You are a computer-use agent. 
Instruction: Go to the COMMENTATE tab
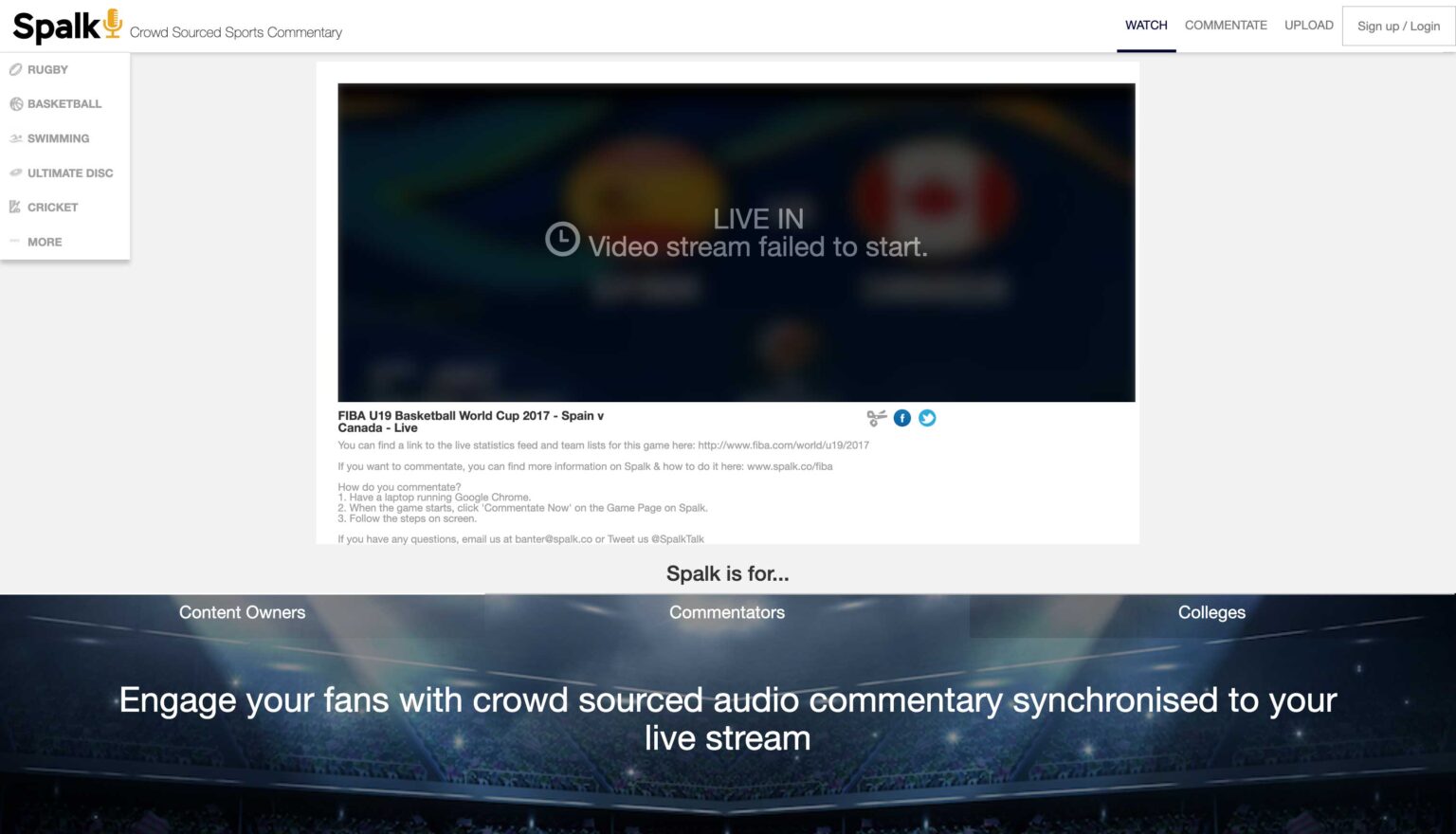tap(1226, 26)
